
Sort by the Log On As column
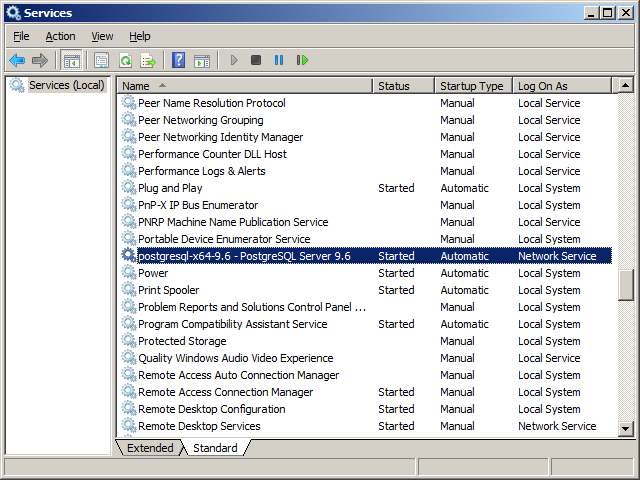560,86
